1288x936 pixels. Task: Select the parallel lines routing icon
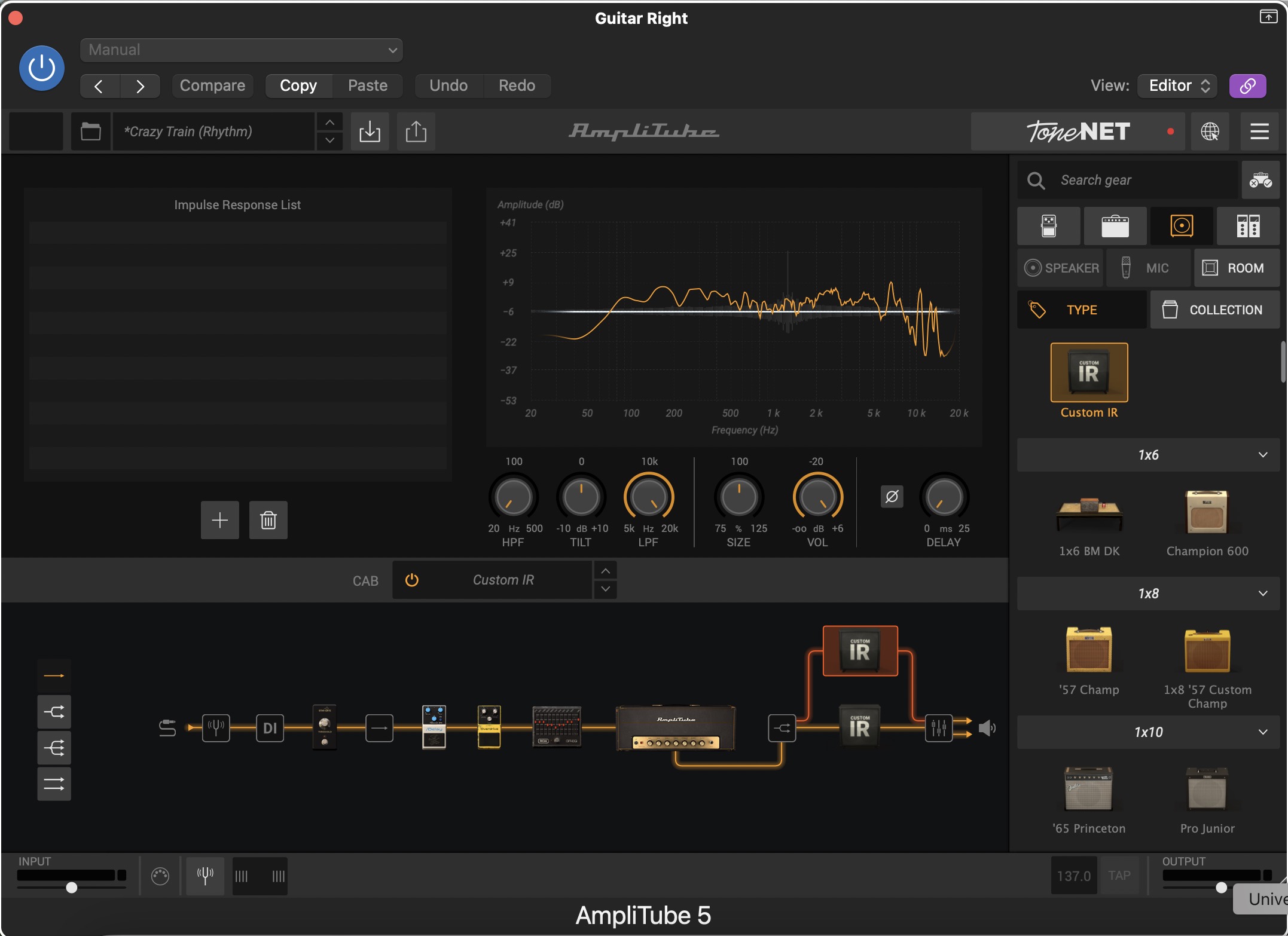pos(54,784)
